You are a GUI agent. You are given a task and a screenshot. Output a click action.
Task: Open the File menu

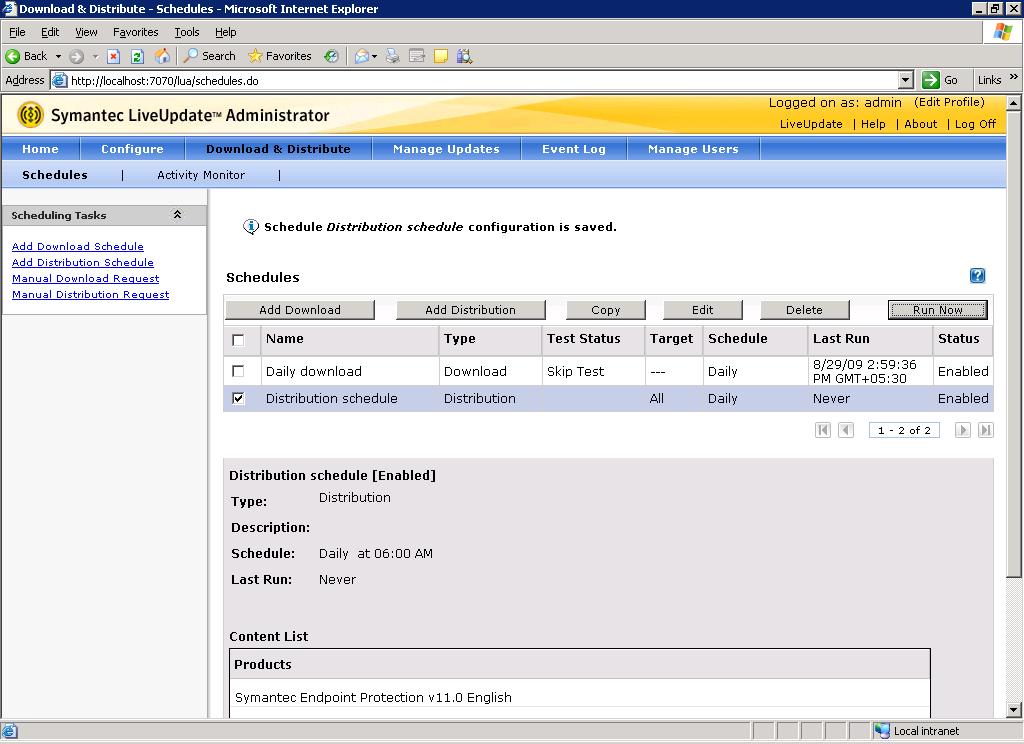click(x=17, y=32)
